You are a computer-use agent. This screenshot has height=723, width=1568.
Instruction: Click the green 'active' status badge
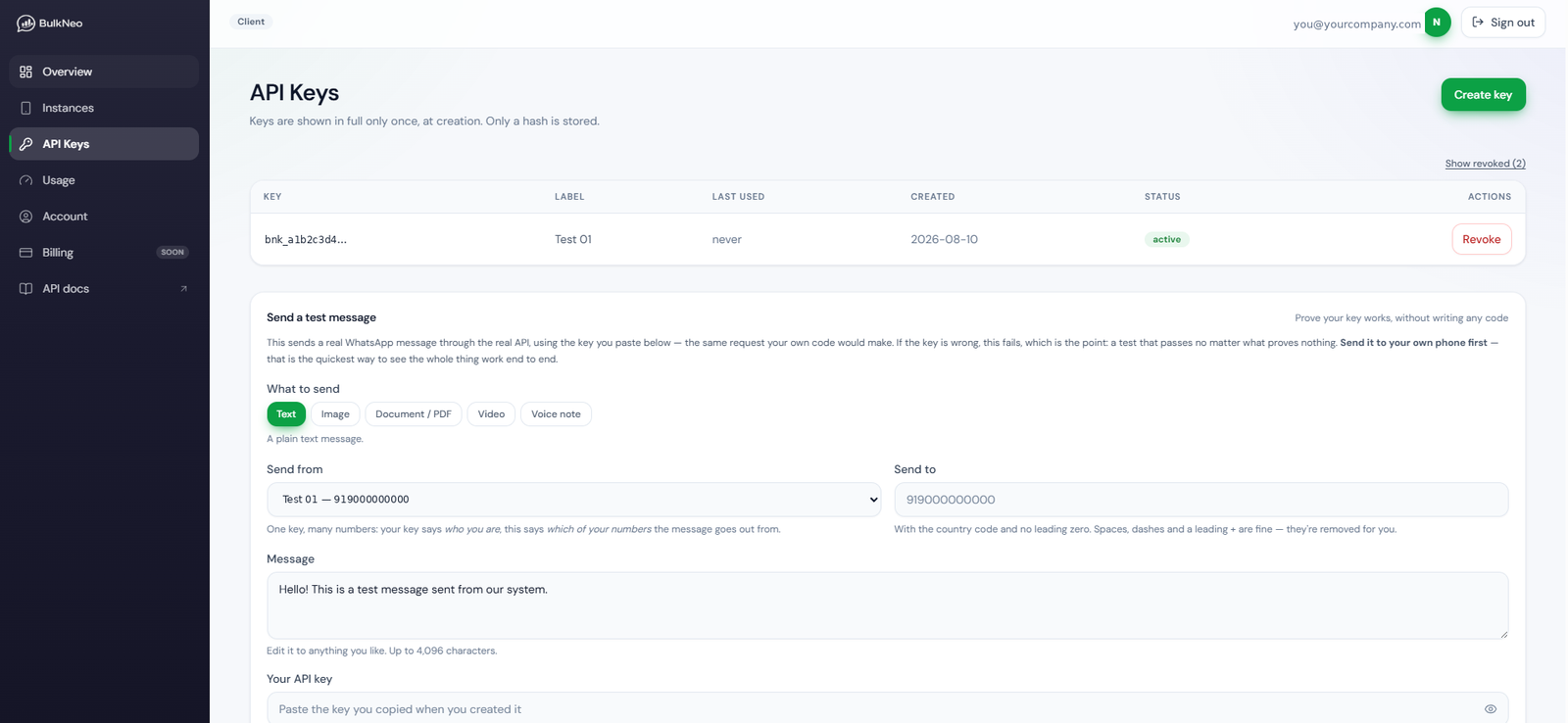1166,239
